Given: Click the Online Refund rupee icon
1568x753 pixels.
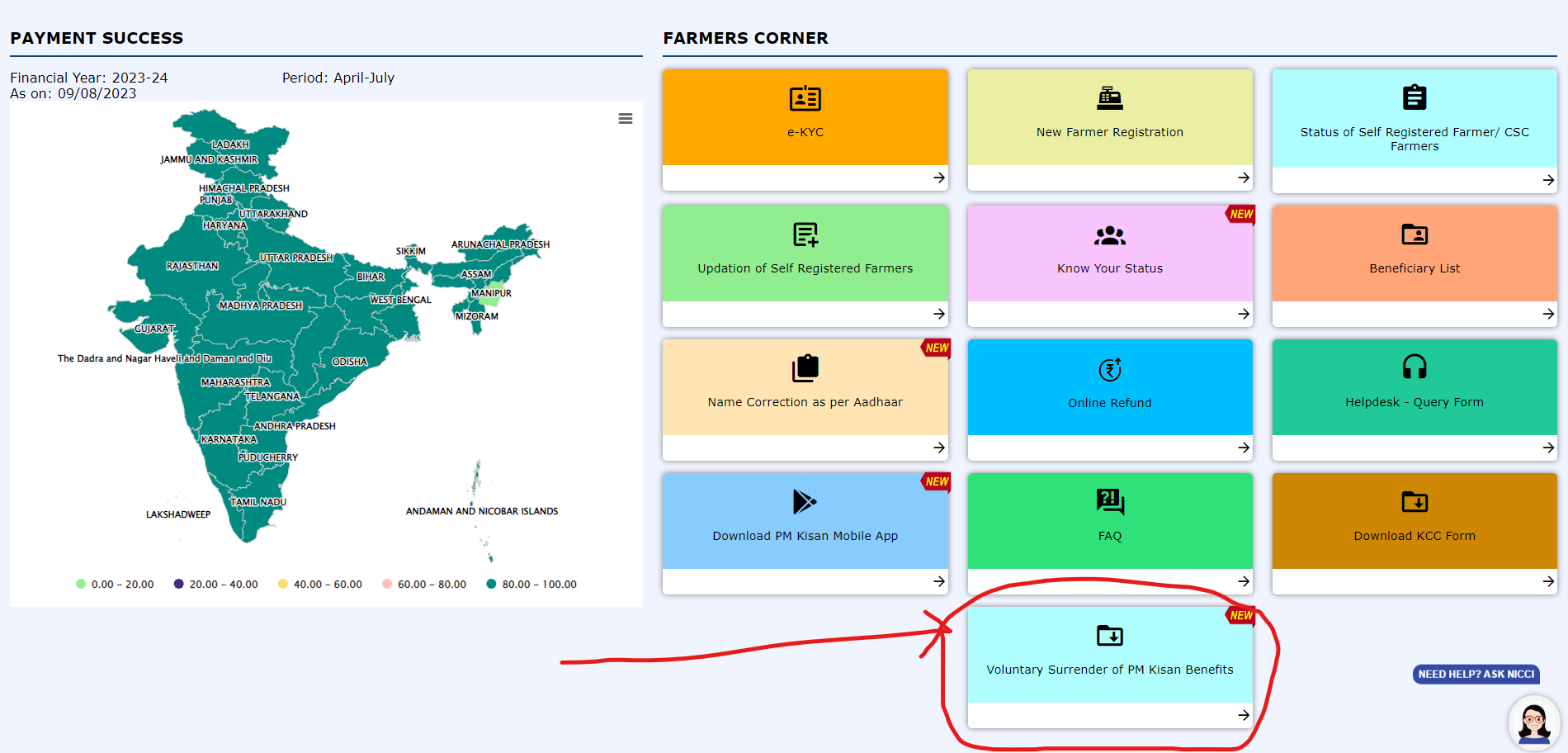Looking at the screenshot, I should [1109, 370].
